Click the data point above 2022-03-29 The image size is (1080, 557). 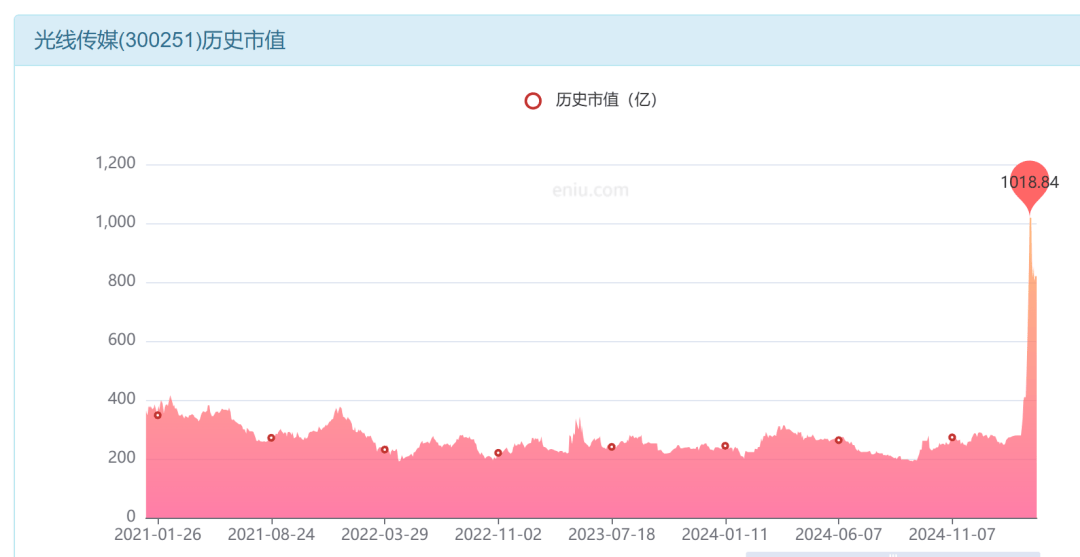[x=384, y=450]
